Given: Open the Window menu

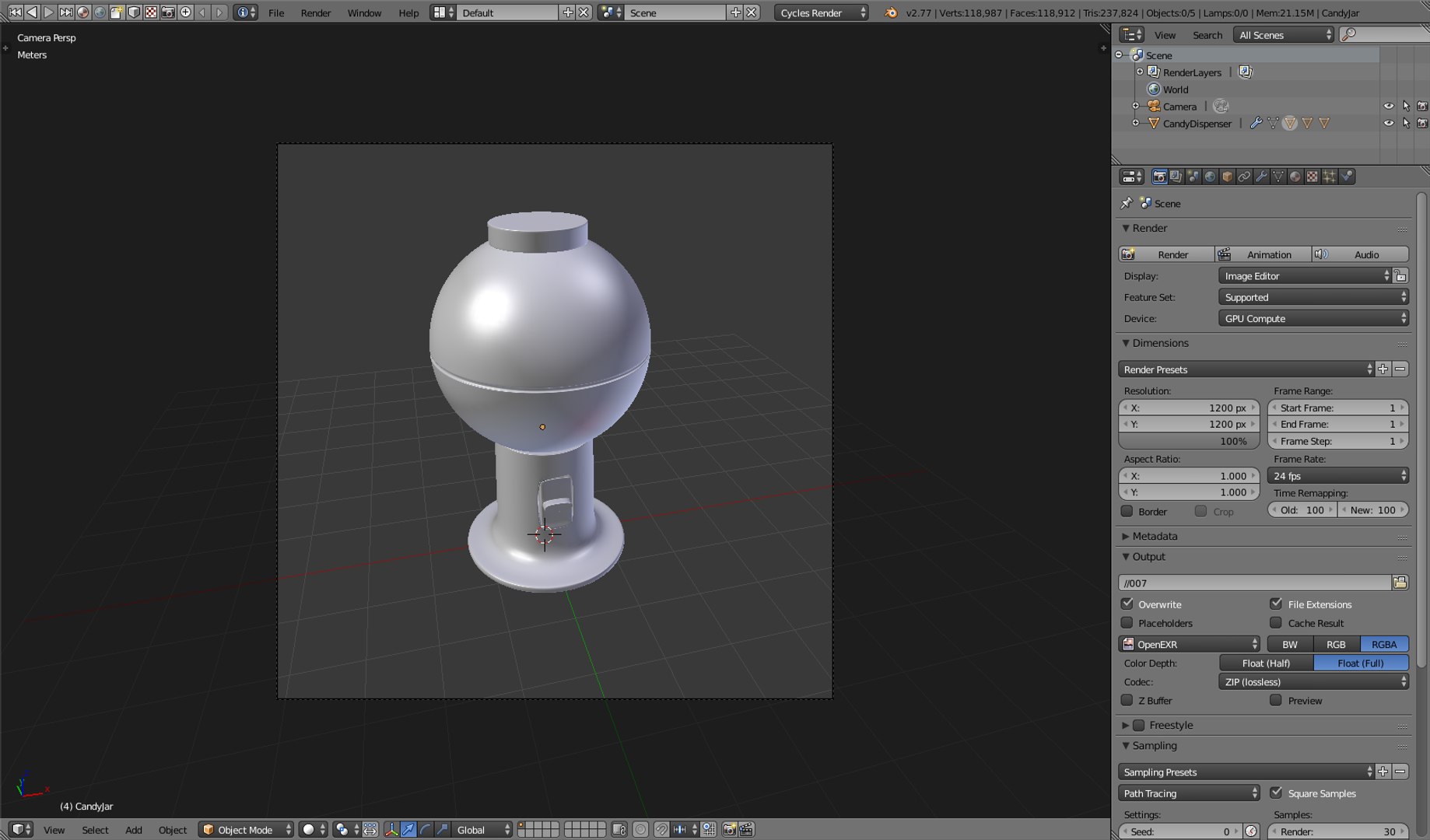Looking at the screenshot, I should 364,12.
